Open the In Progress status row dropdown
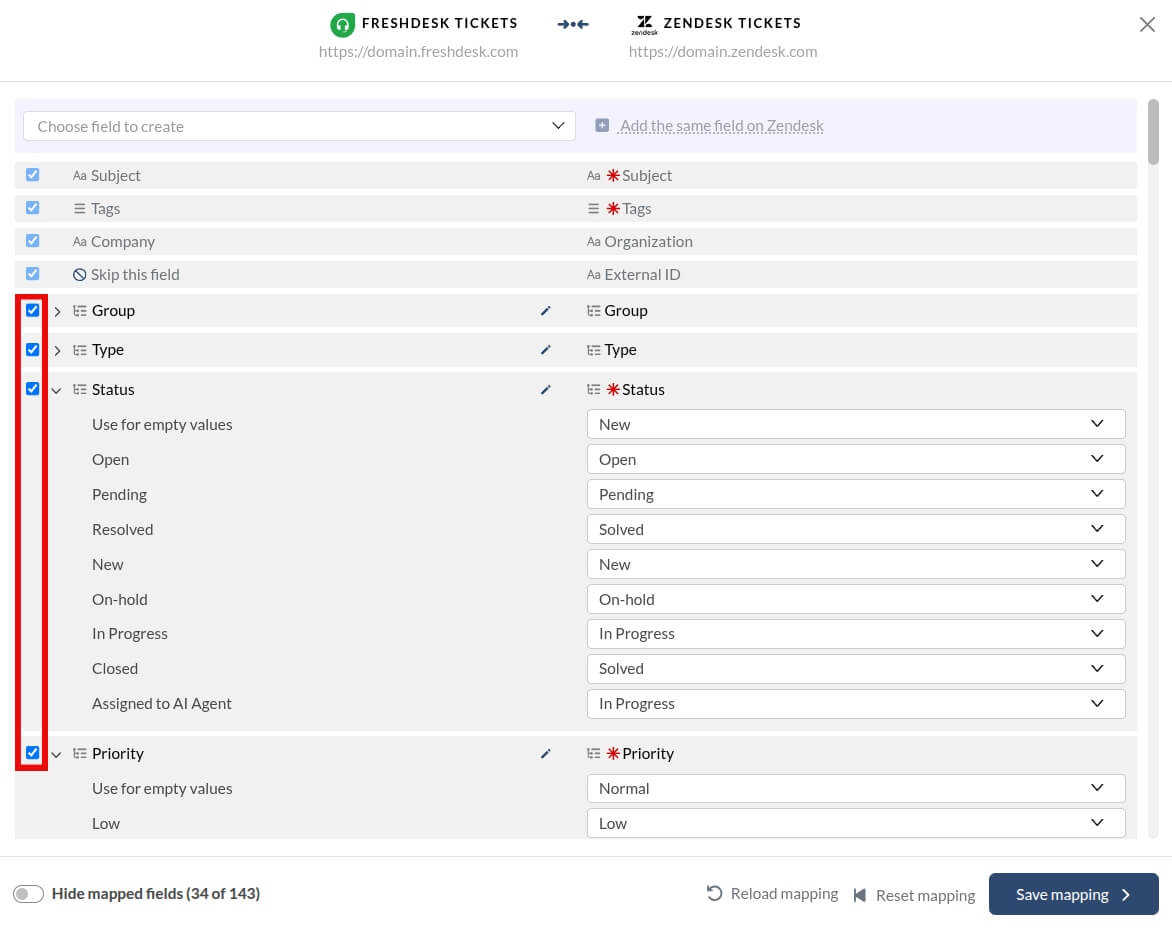This screenshot has height=928, width=1172. 856,634
